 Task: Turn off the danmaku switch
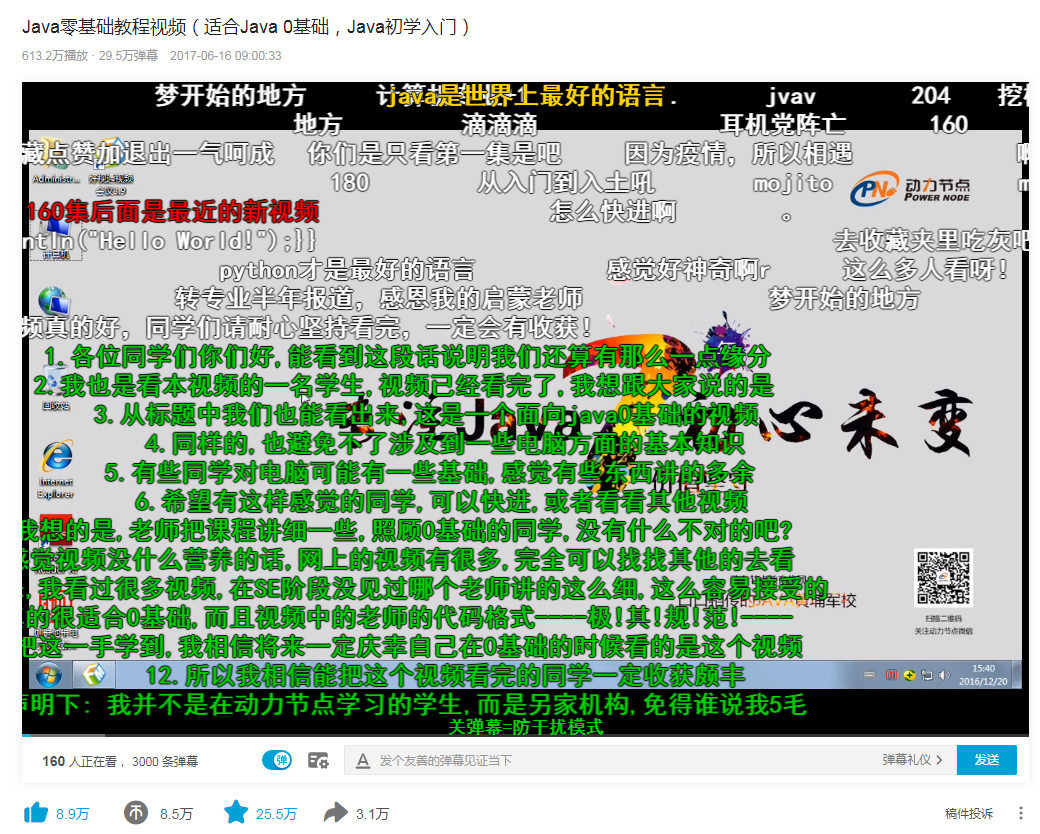pyautogui.click(x=277, y=761)
